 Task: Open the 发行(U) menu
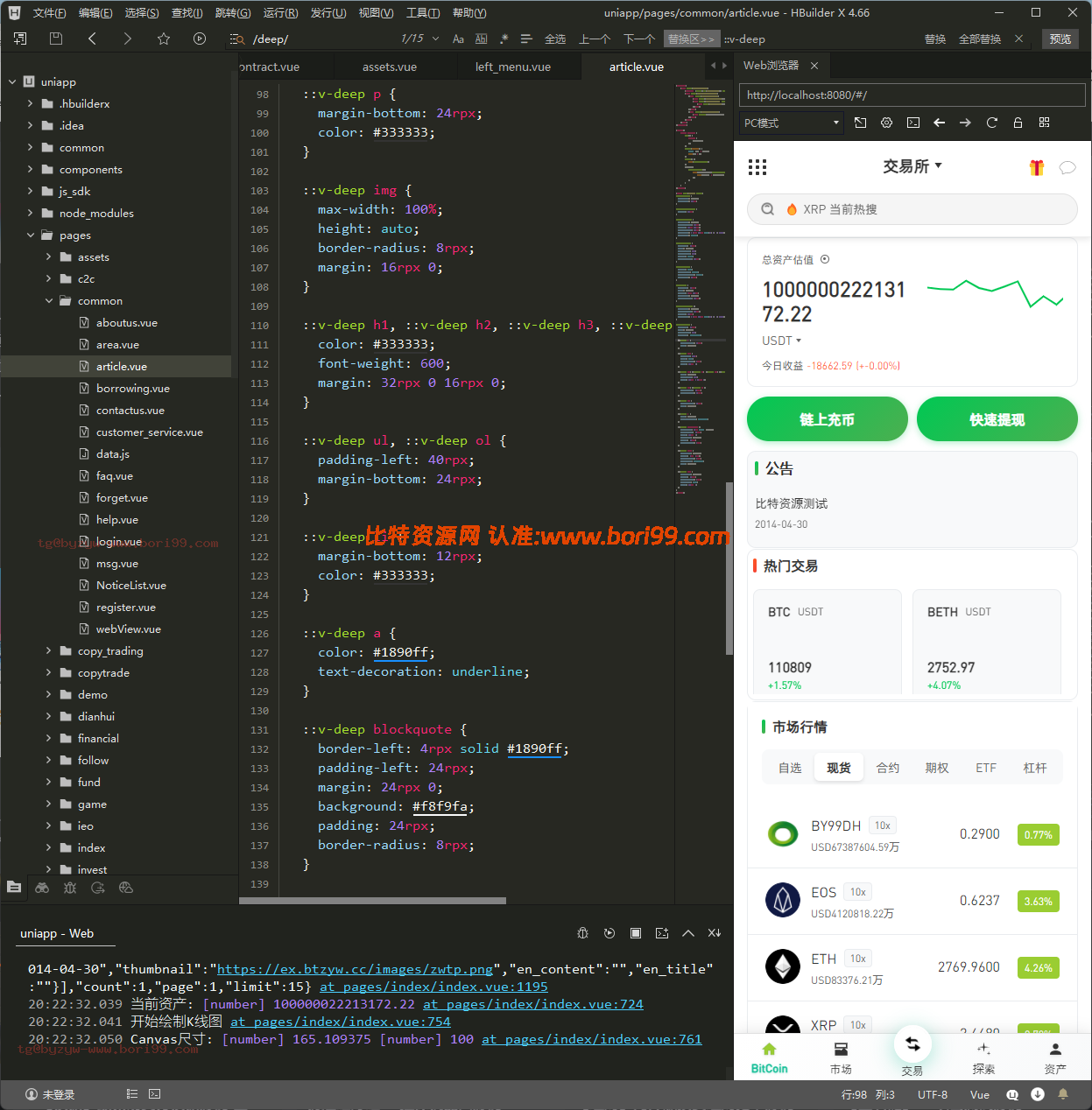click(328, 12)
